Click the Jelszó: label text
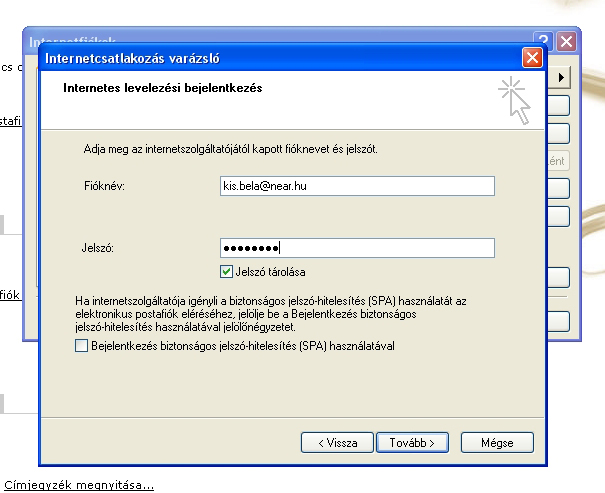The width and height of the screenshot is (605, 493). pyautogui.click(x=101, y=249)
